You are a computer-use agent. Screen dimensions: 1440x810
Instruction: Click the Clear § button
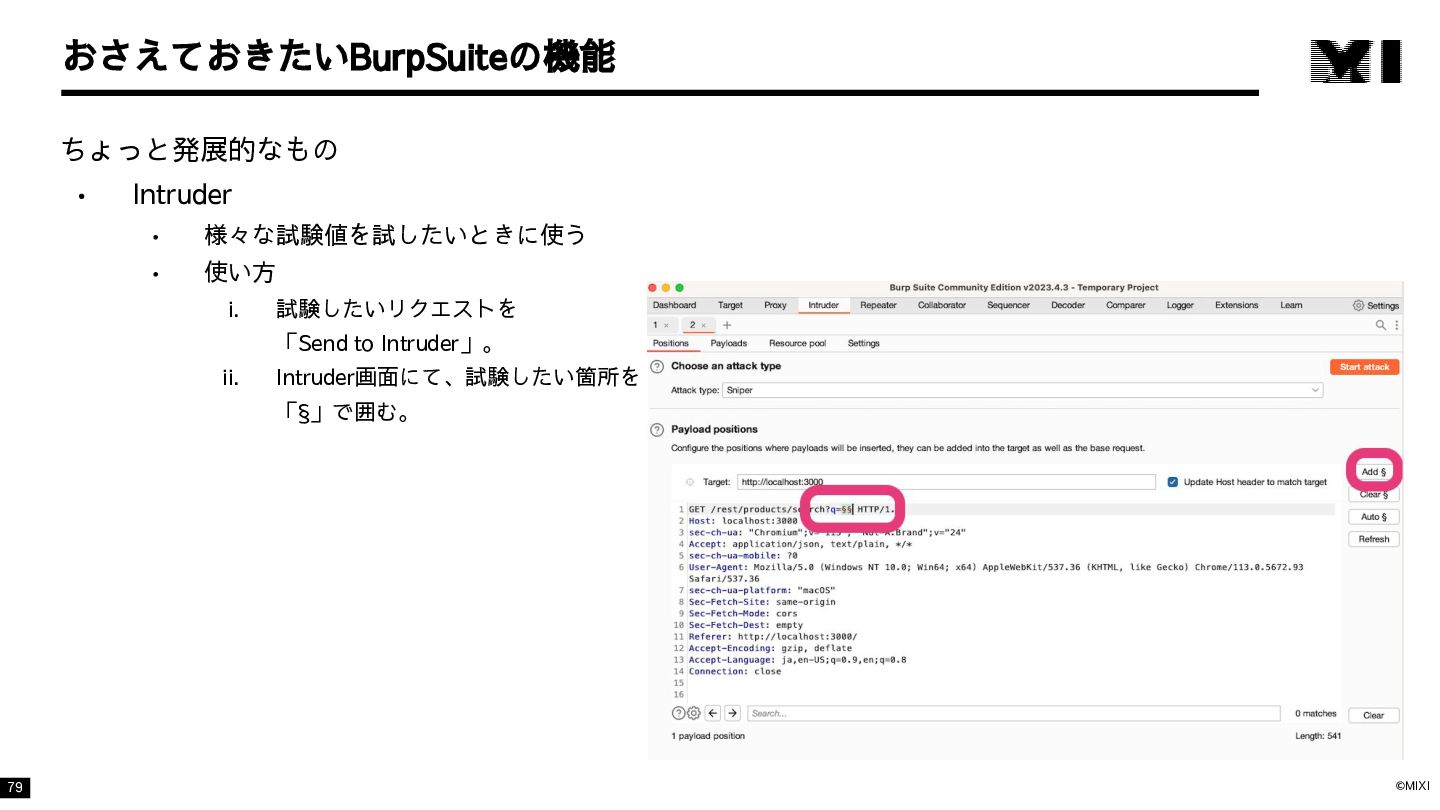[1373, 494]
